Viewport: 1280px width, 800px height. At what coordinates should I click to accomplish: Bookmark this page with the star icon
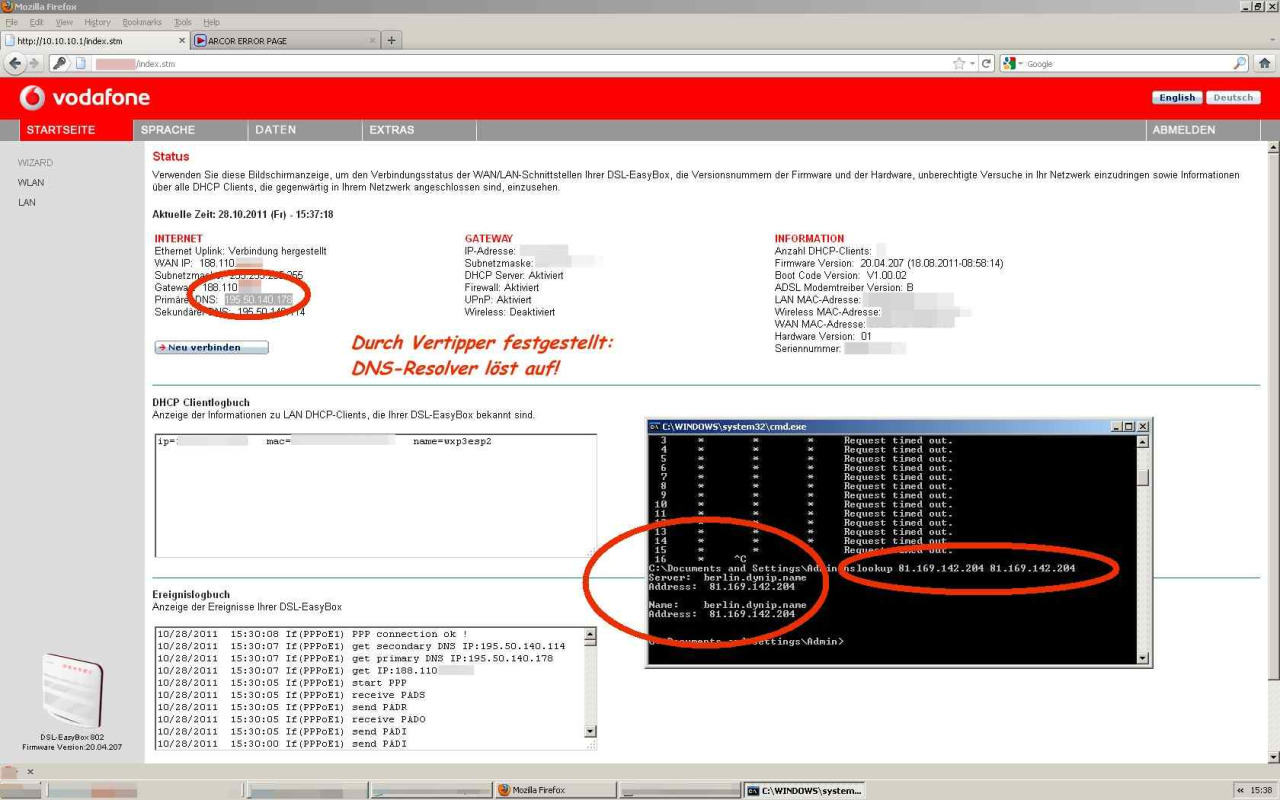point(959,63)
